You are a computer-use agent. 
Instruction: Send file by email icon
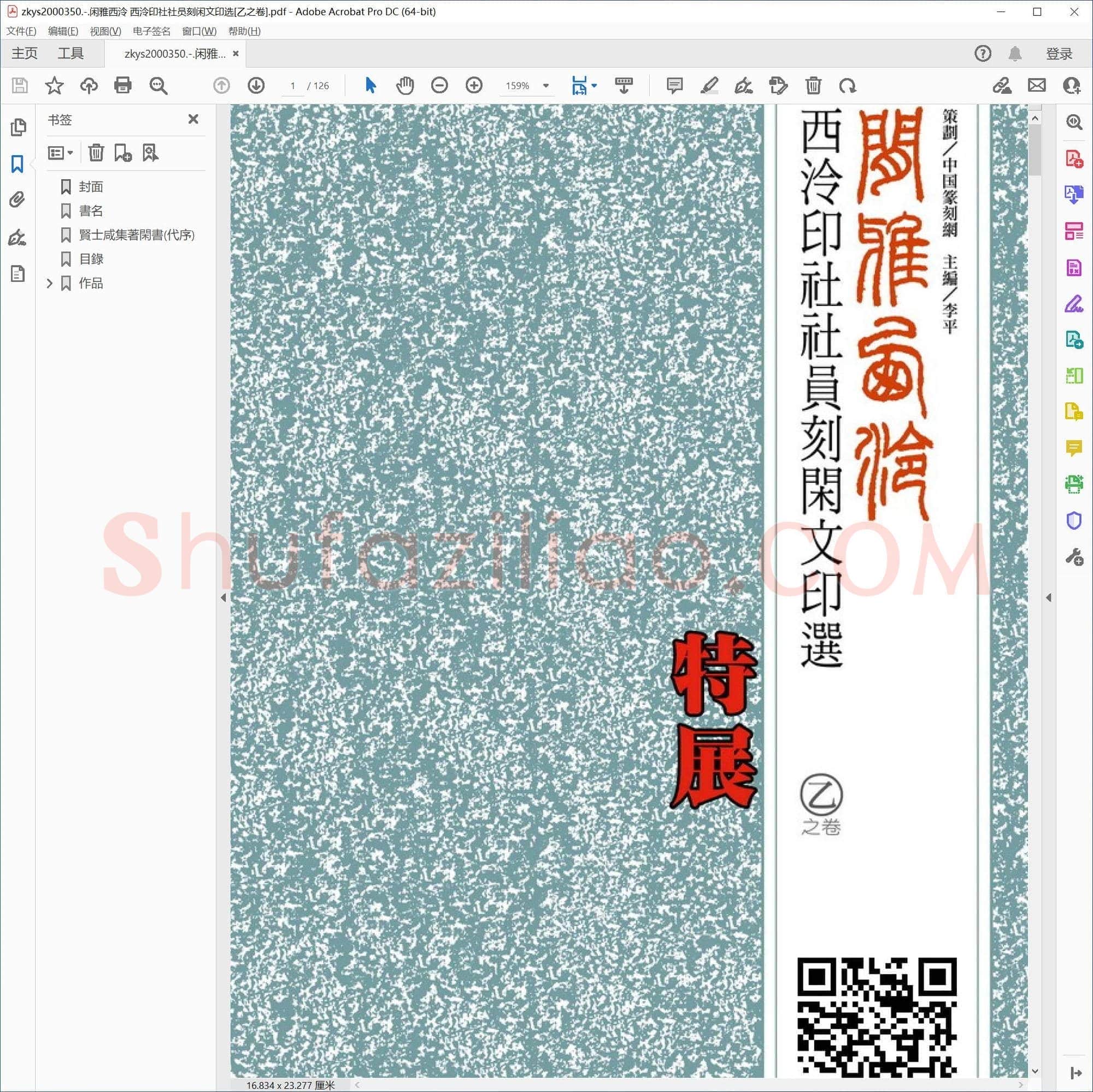coord(1037,85)
